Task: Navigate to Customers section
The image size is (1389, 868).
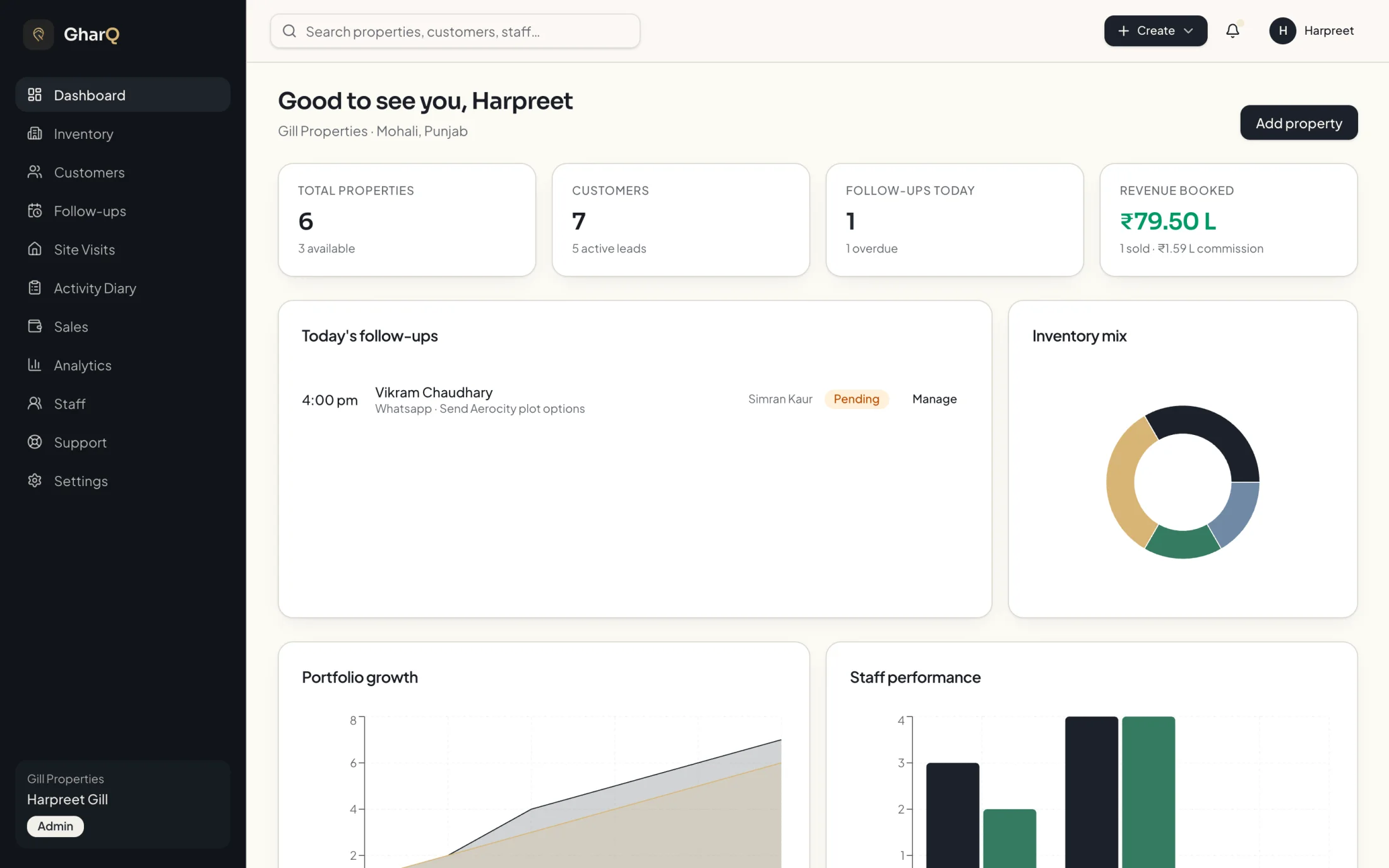Action: (x=123, y=172)
